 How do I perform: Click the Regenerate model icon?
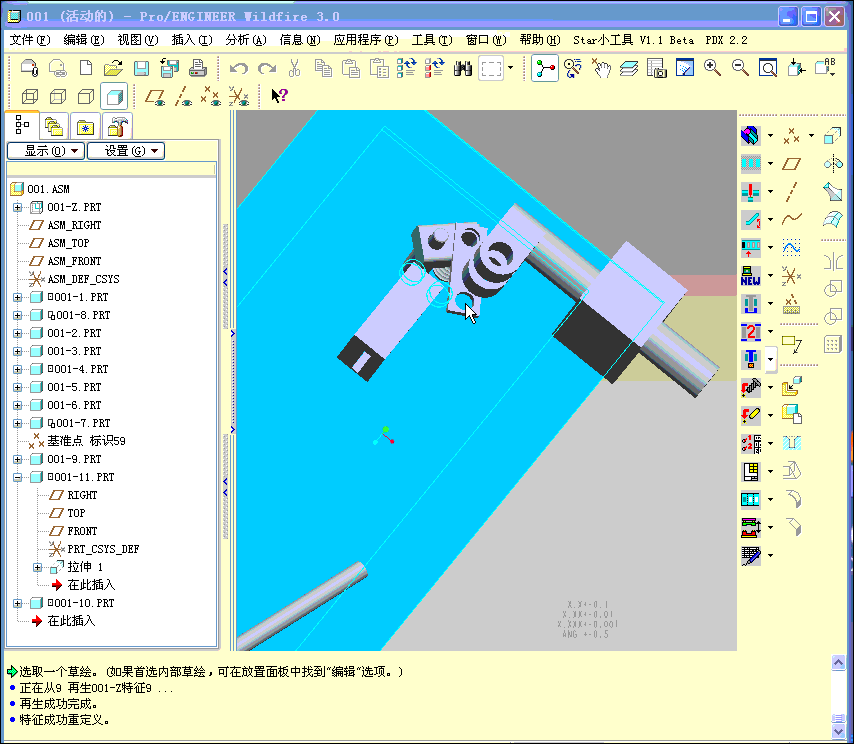coord(406,68)
